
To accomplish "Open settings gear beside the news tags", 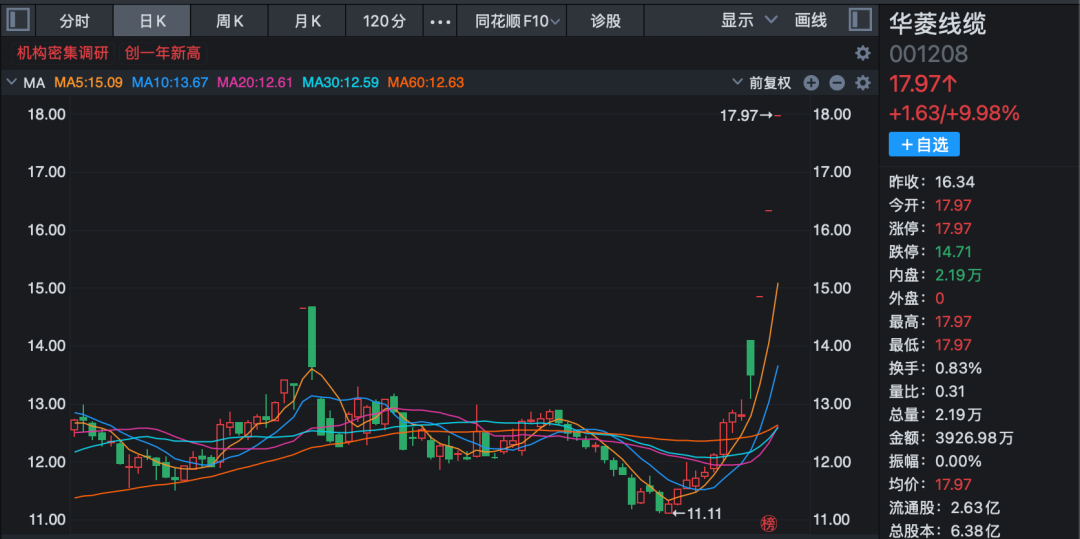I will [x=862, y=53].
